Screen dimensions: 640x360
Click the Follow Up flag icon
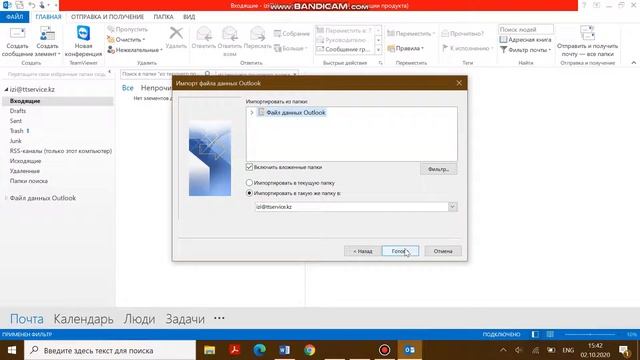coord(445,48)
